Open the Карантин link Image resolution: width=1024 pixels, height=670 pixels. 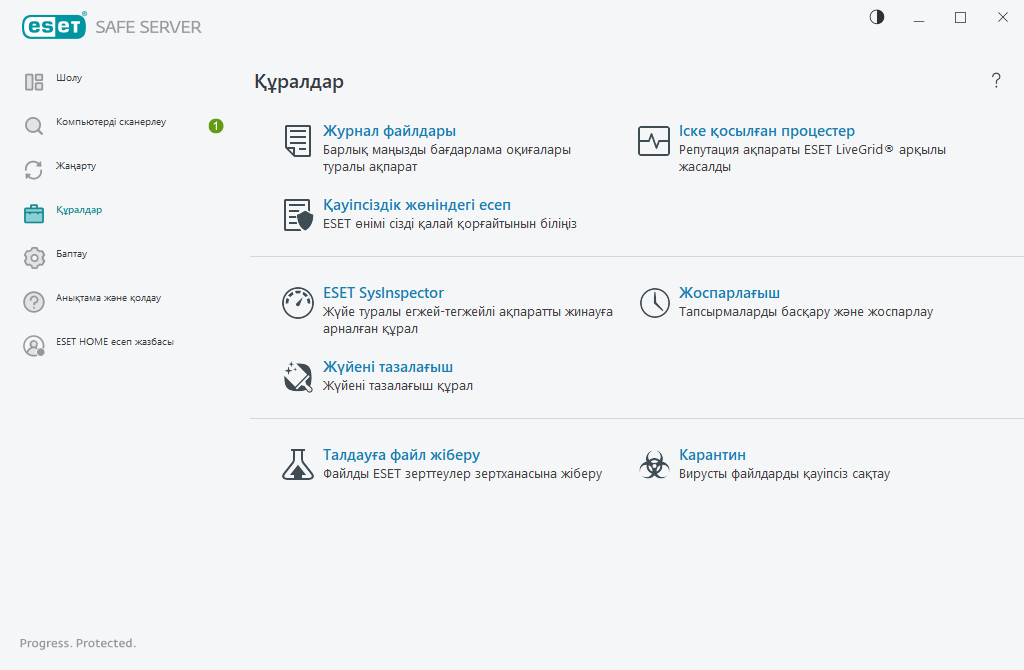pyautogui.click(x=712, y=455)
